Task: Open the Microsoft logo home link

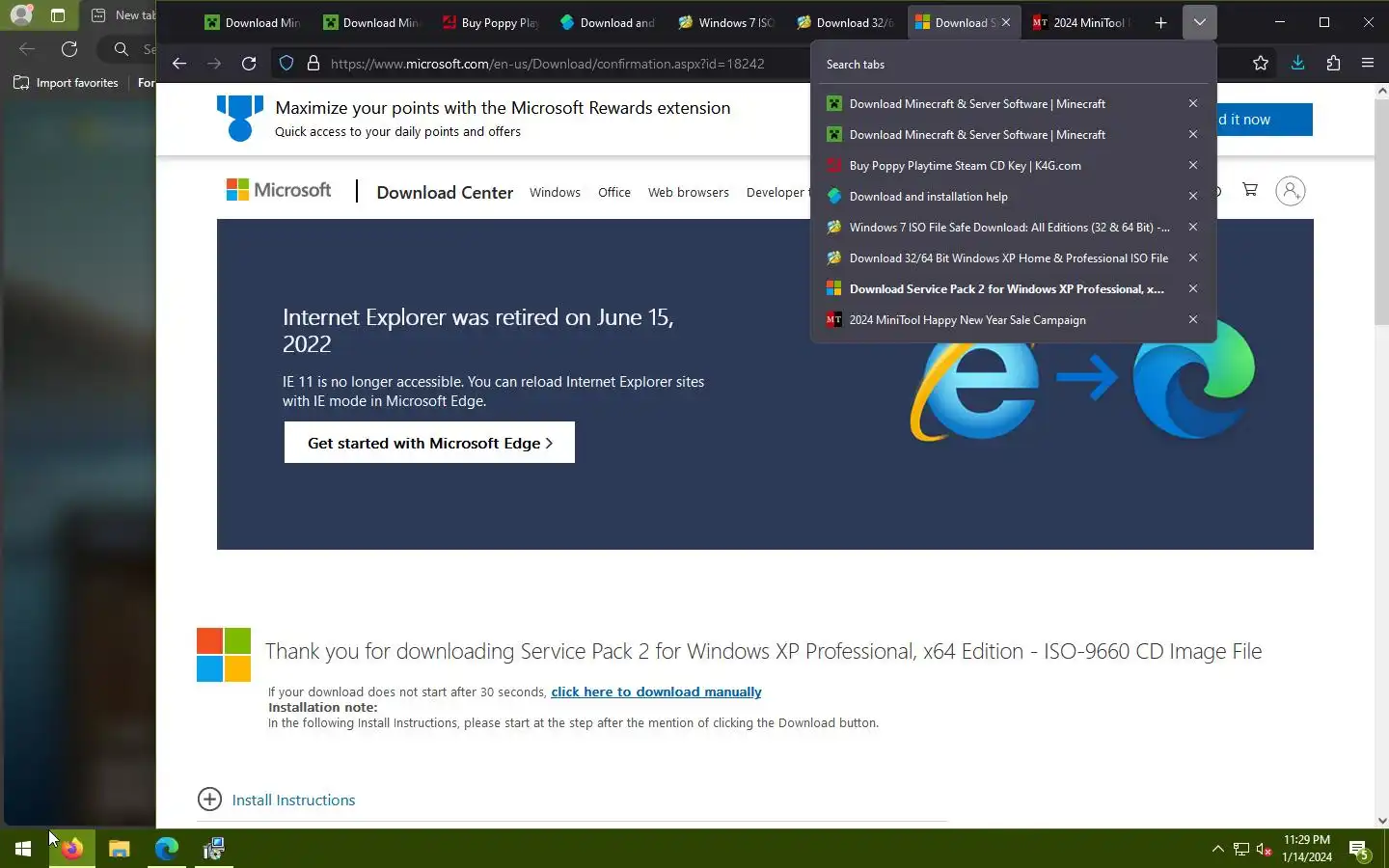Action: pyautogui.click(x=279, y=190)
